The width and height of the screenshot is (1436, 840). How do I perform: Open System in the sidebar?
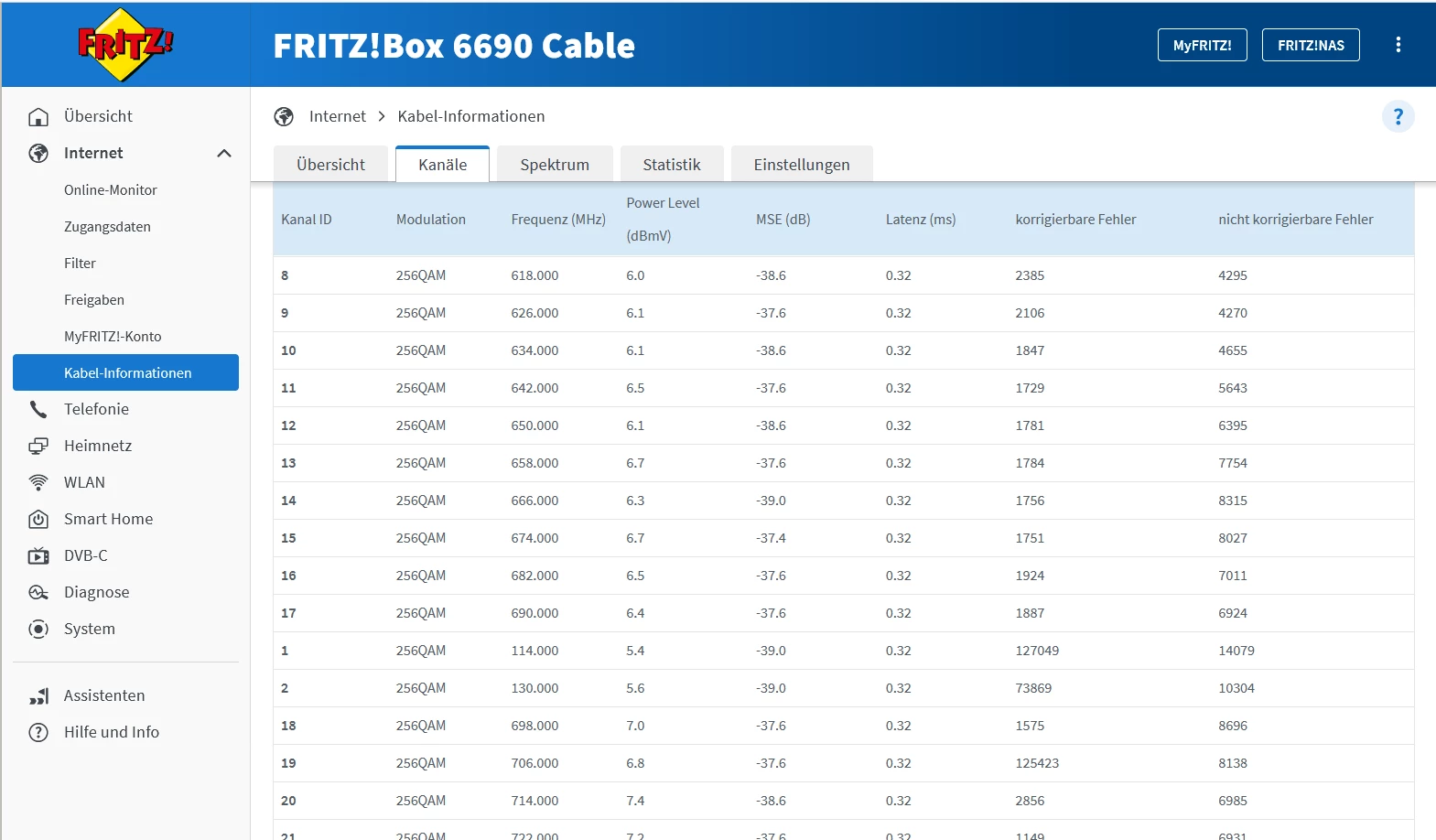click(x=90, y=629)
